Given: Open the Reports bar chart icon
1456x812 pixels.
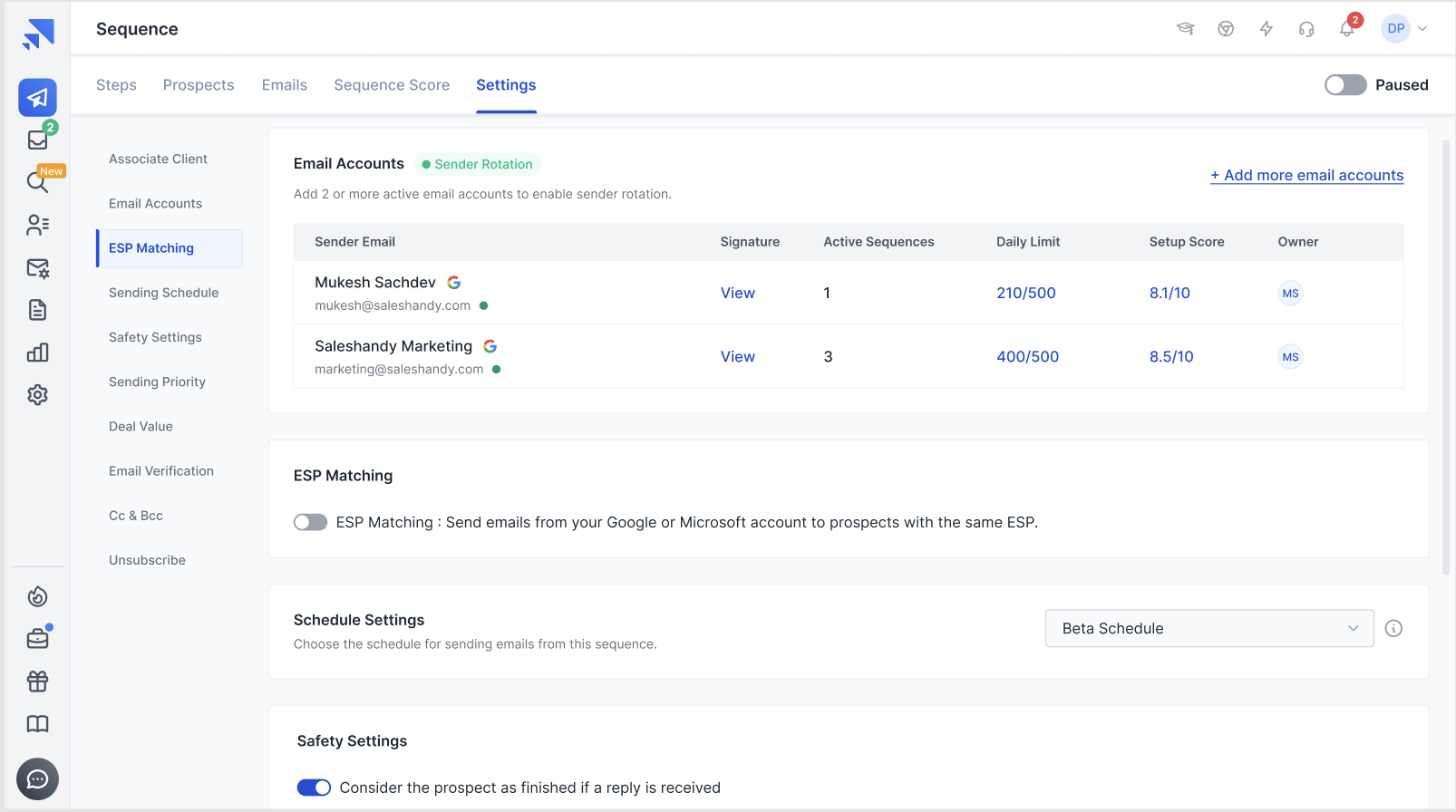Looking at the screenshot, I should 37,353.
